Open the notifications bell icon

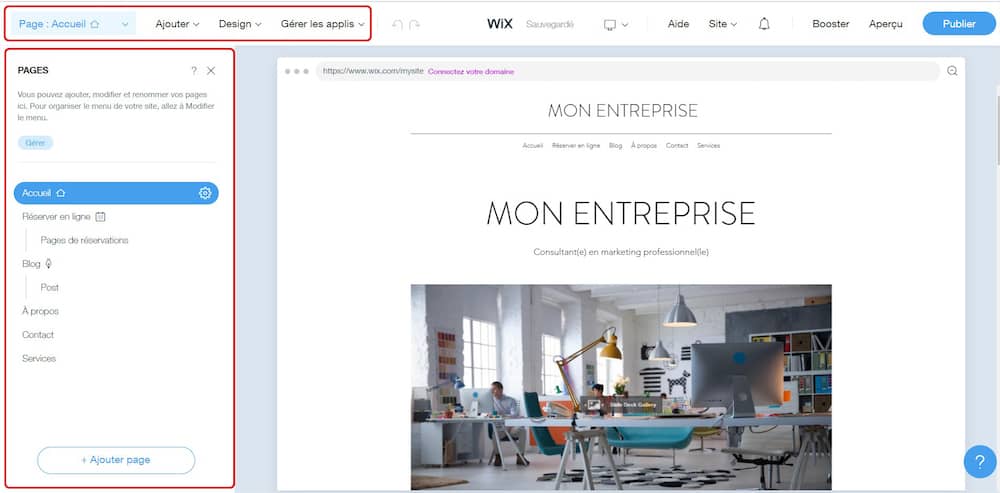tap(764, 24)
